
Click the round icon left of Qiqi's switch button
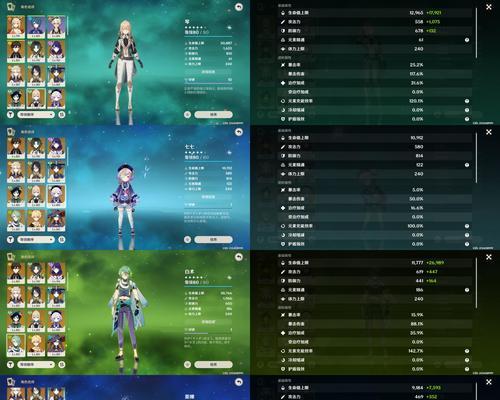click(x=187, y=239)
